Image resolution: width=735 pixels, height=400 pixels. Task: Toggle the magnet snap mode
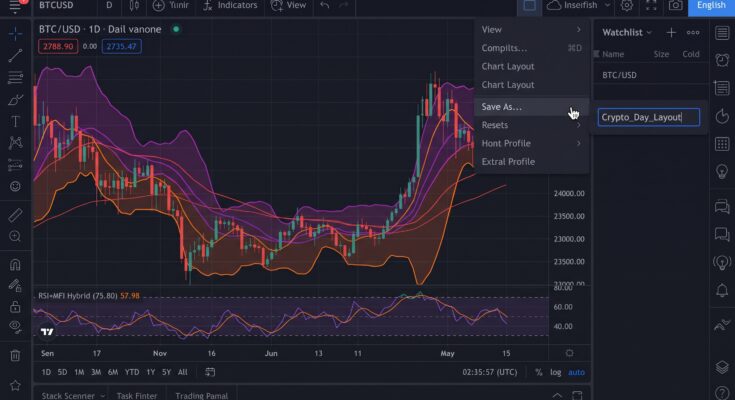[15, 264]
